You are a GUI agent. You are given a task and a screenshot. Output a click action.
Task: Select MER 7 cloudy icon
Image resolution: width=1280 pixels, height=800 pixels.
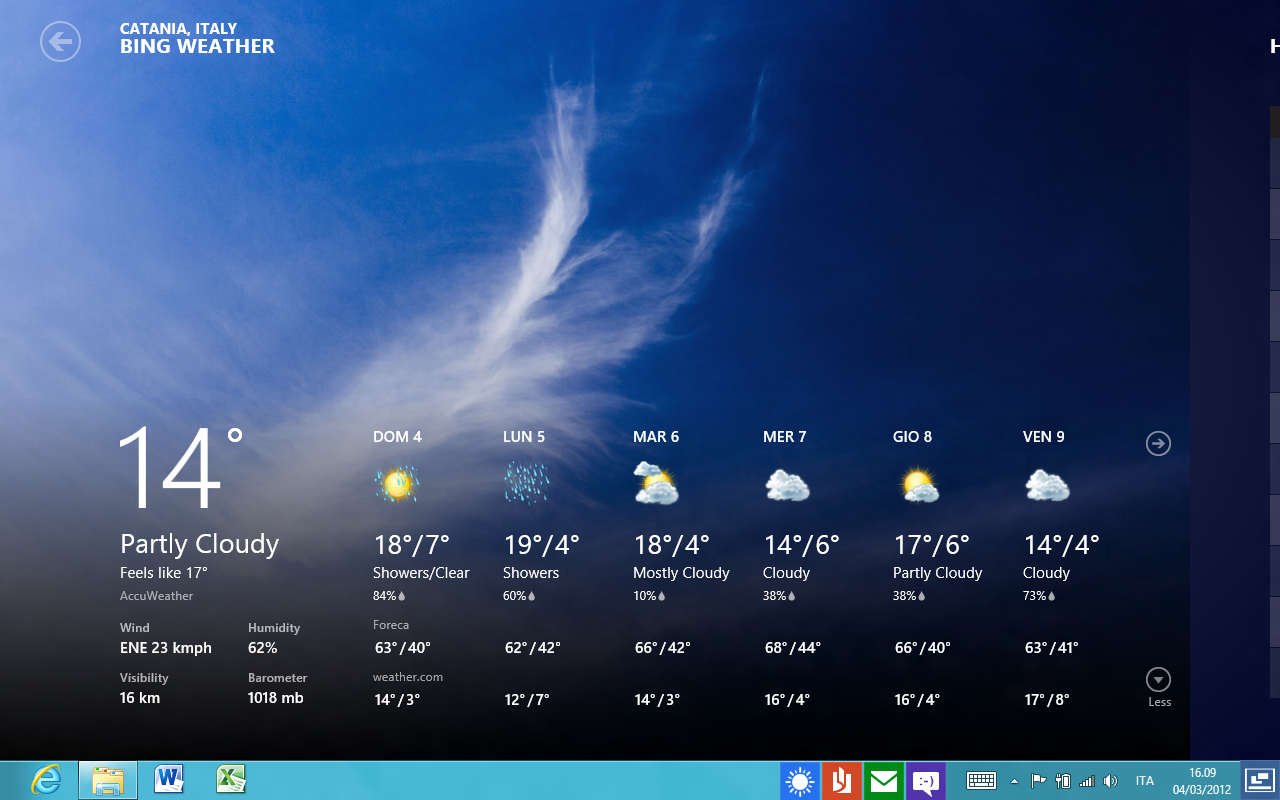(787, 486)
